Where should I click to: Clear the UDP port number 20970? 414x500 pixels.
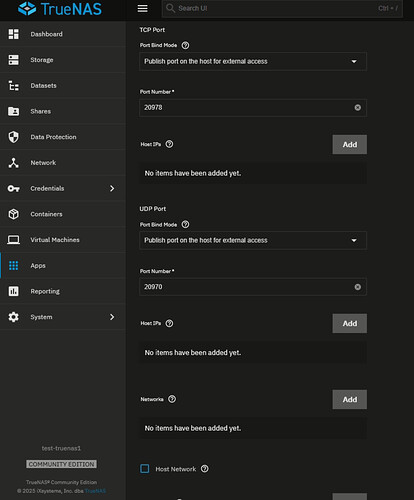point(357,287)
